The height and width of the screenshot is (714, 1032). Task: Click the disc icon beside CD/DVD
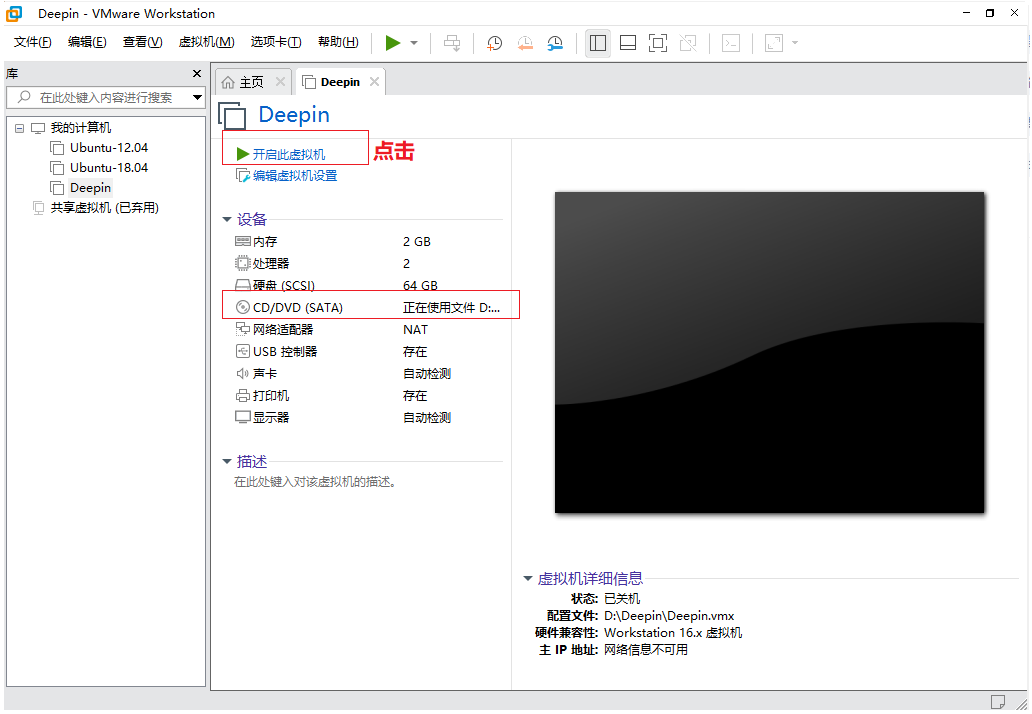click(243, 307)
